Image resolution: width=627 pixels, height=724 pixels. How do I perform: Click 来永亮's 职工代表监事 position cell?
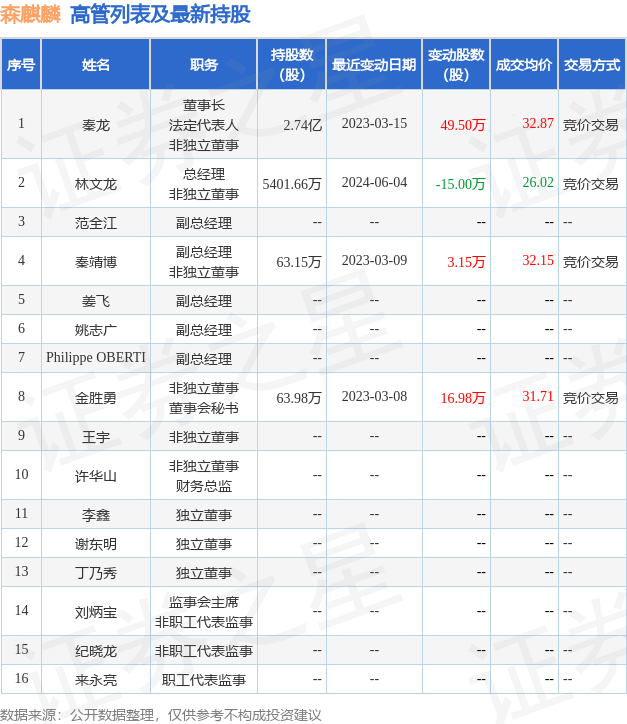tap(204, 680)
